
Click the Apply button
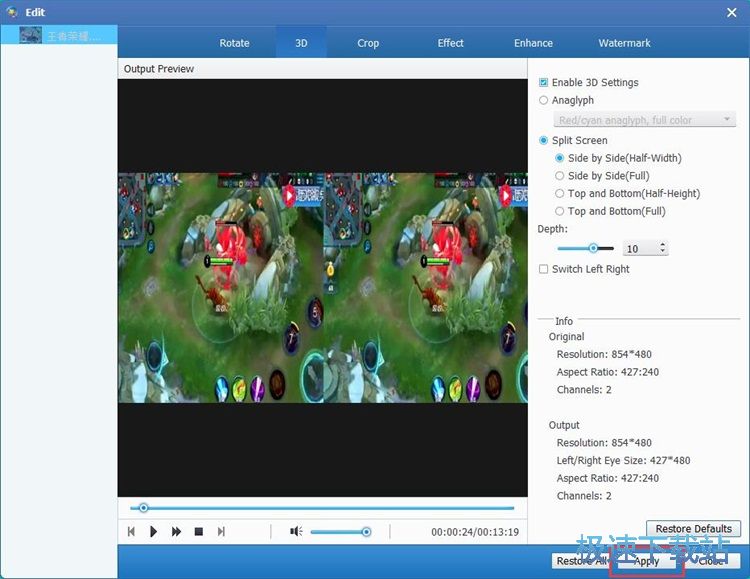[647, 561]
